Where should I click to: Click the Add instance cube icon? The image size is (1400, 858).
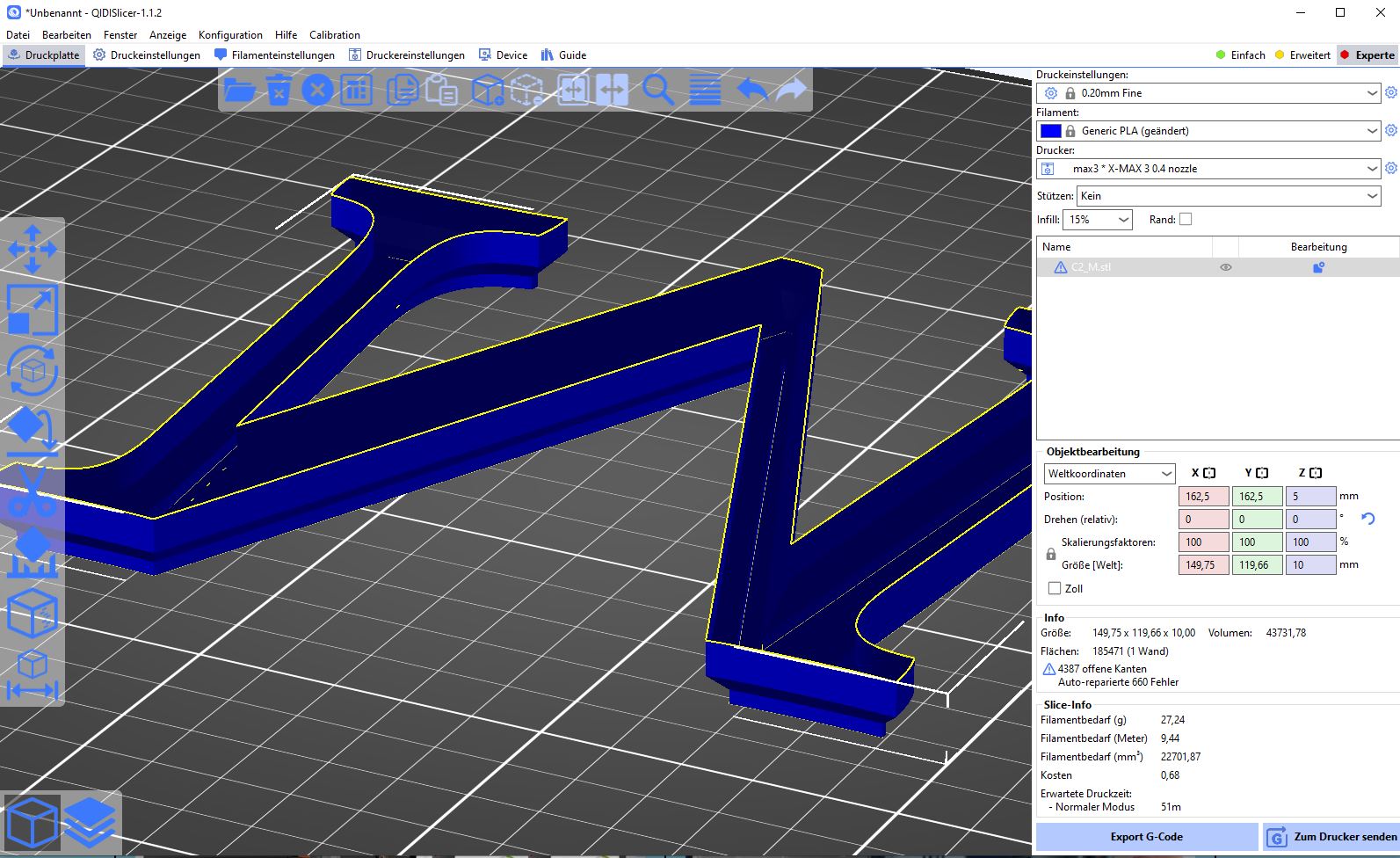488,90
